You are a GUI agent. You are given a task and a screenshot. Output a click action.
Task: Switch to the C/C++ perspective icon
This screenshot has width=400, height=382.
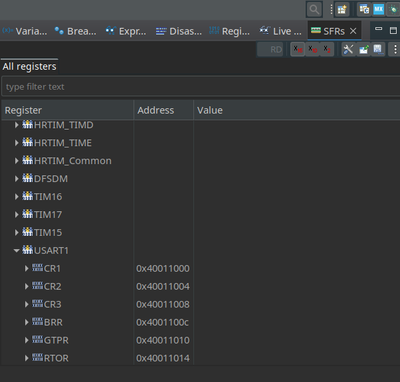click(364, 9)
